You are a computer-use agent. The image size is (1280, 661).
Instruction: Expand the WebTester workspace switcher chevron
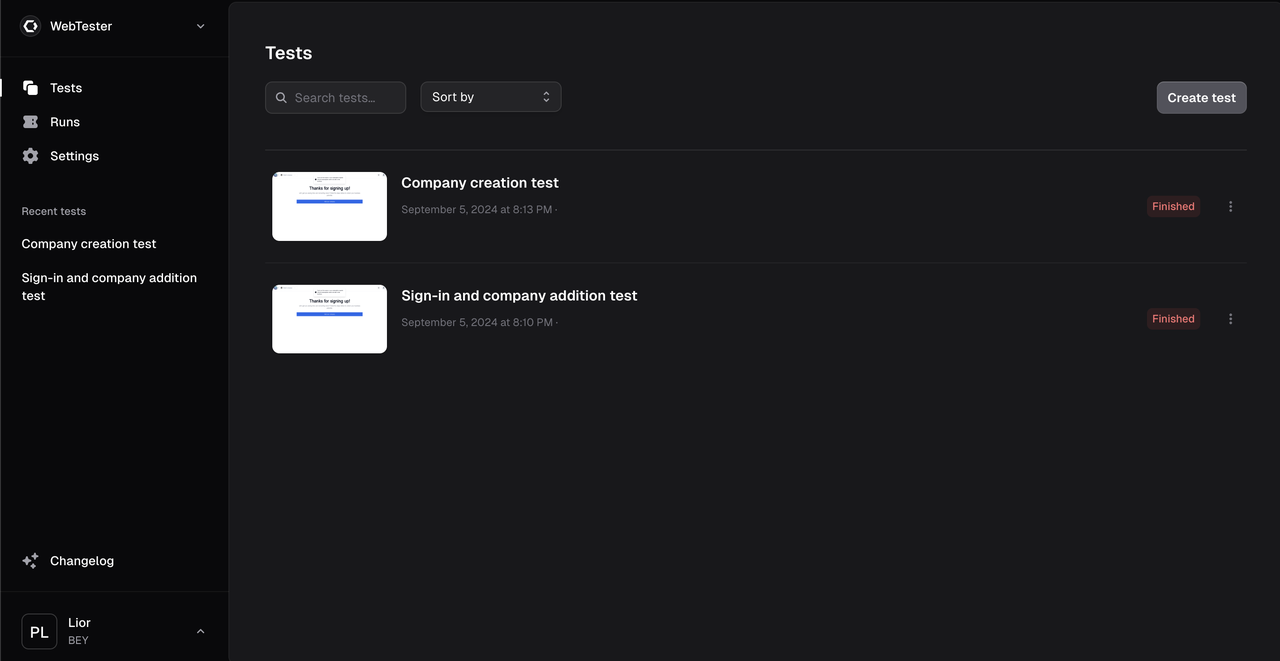tap(200, 26)
